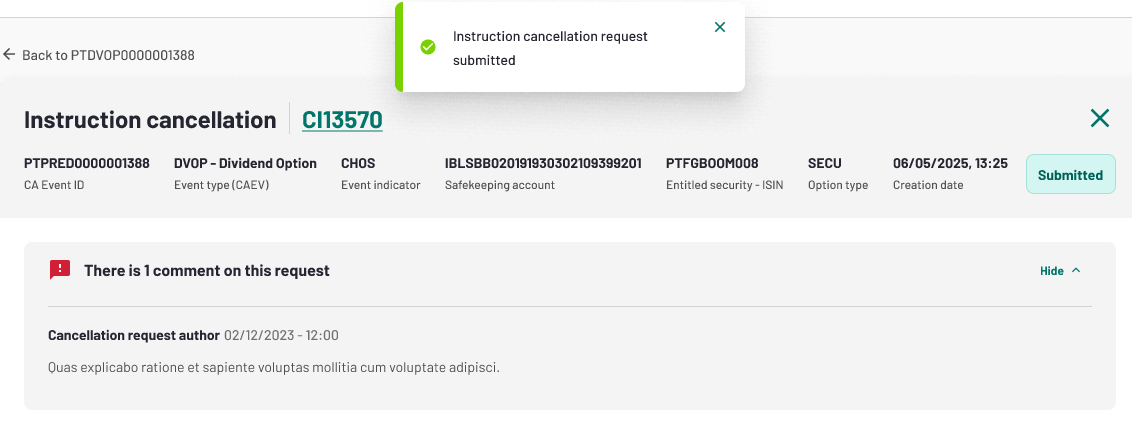The image size is (1132, 424).
Task: Select safekeeping account IBLSBB020191930302109399201
Action: [x=543, y=163]
